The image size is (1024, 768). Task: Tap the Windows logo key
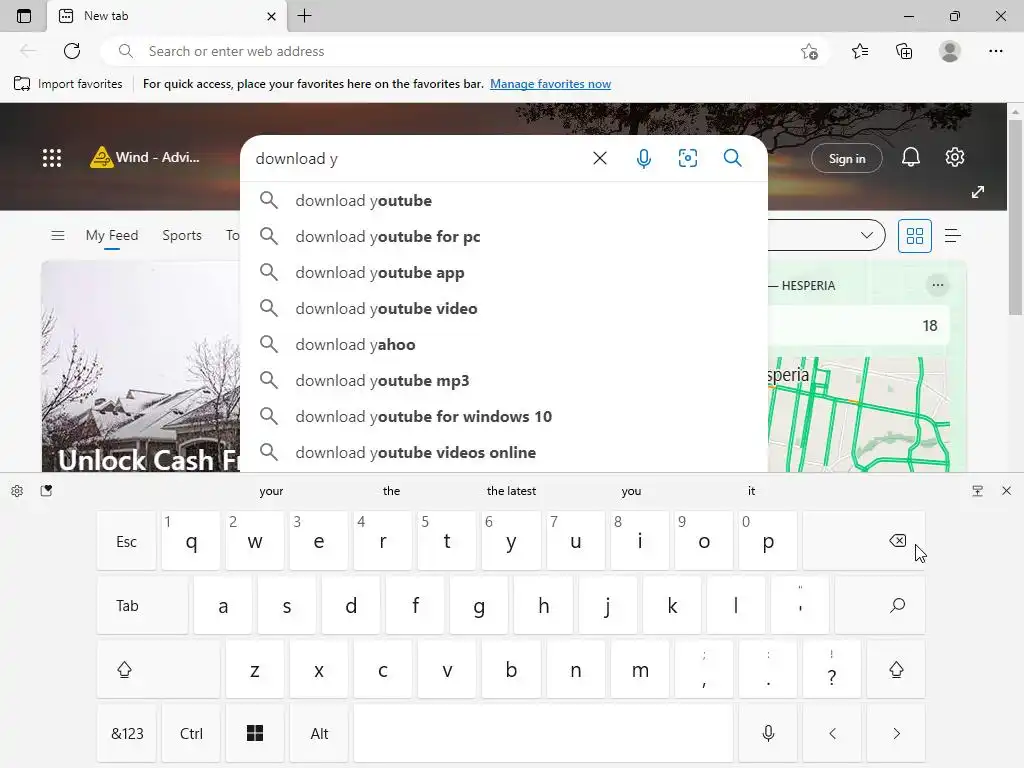point(255,733)
